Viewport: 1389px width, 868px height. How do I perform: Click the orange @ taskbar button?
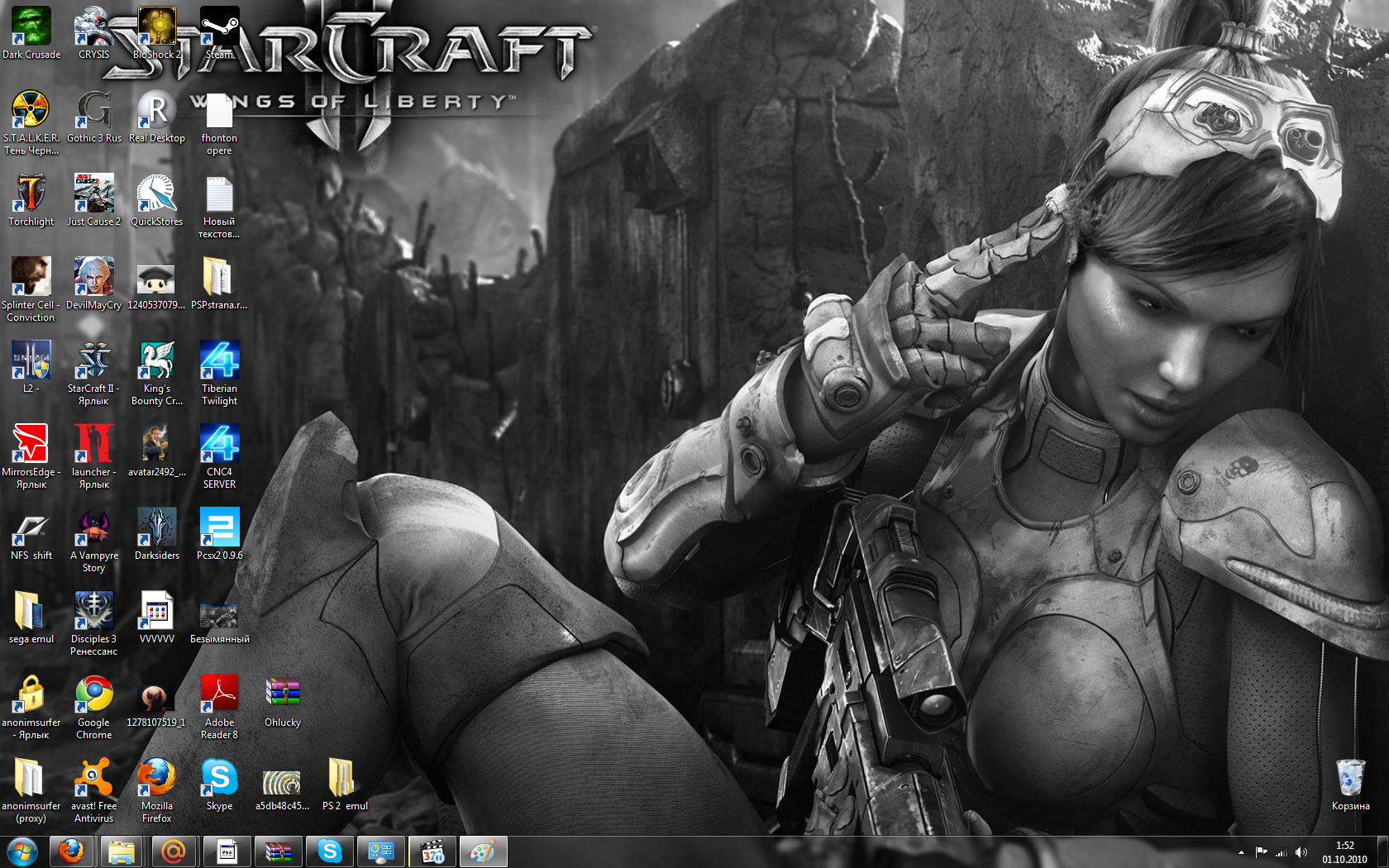174,851
